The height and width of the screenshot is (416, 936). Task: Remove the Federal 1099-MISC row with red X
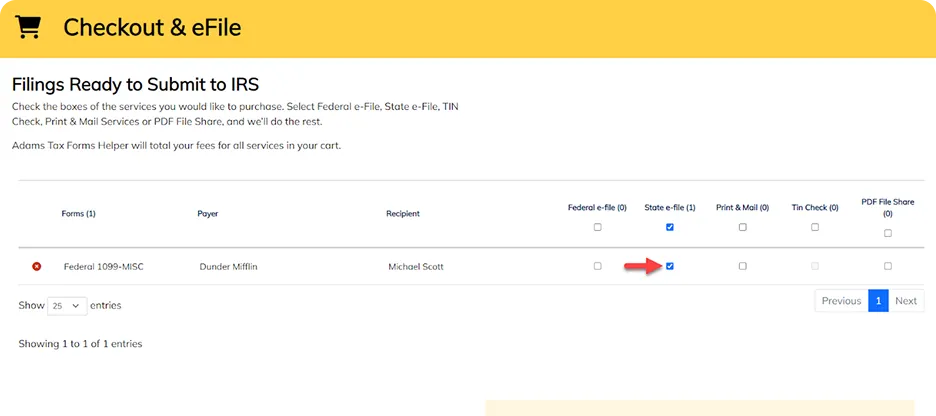tap(36, 266)
